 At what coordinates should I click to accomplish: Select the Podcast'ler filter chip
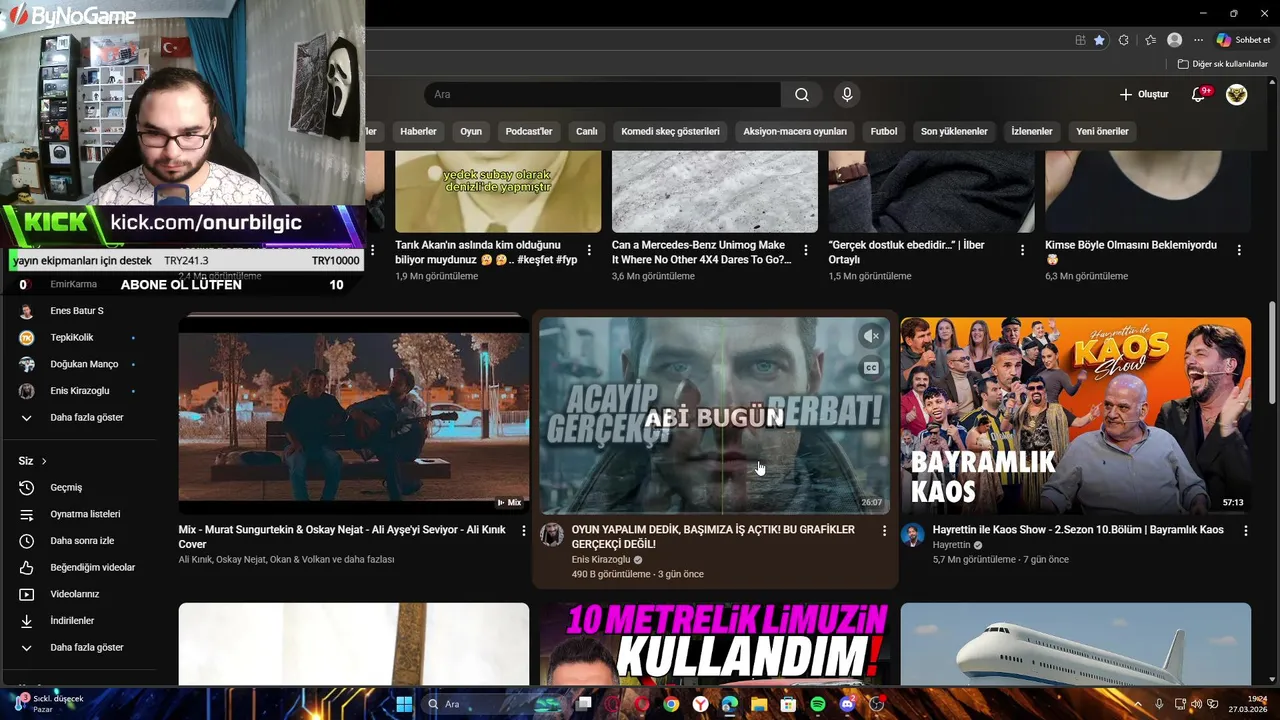click(x=529, y=131)
